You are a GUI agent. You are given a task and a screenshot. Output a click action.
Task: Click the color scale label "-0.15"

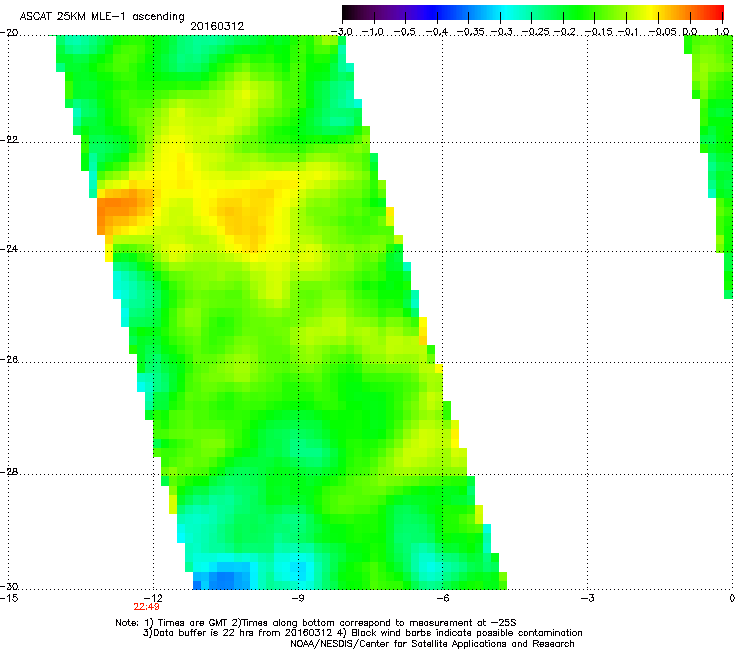(598, 32)
